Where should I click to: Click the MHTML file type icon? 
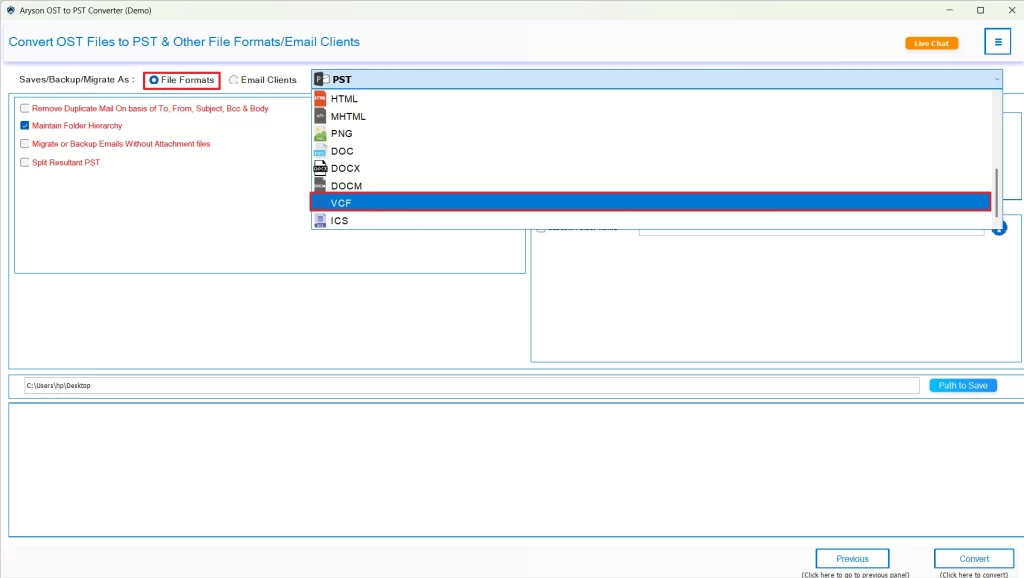pyautogui.click(x=322, y=116)
